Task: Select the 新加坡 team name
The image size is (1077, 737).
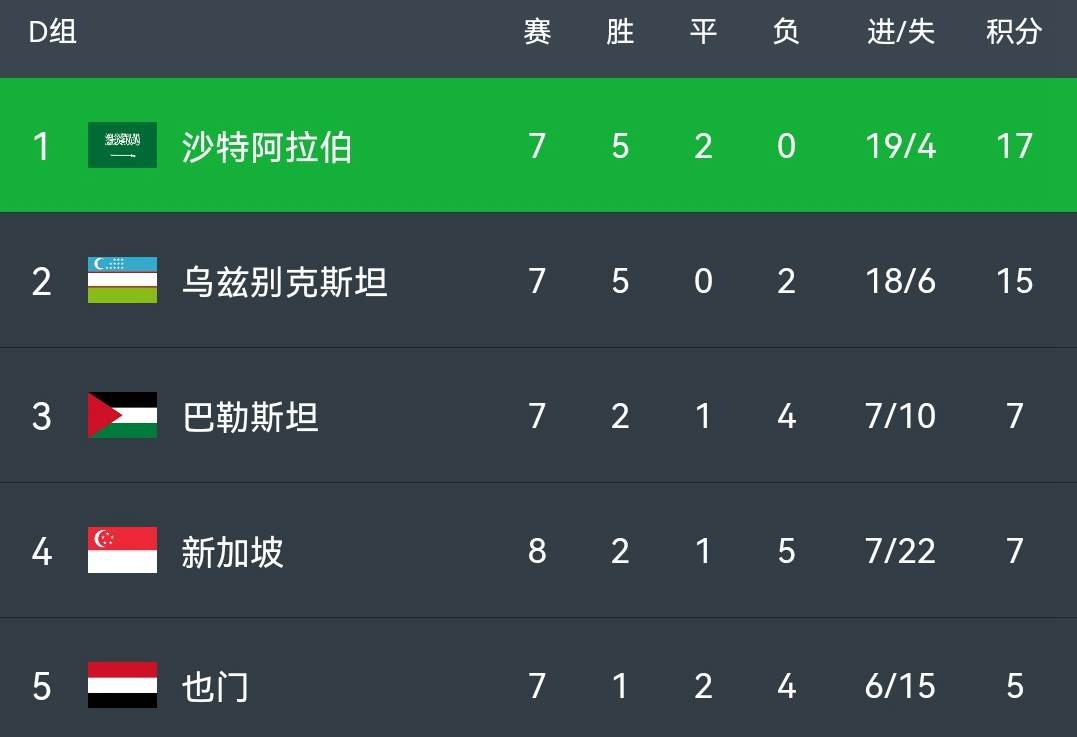Action: [233, 552]
